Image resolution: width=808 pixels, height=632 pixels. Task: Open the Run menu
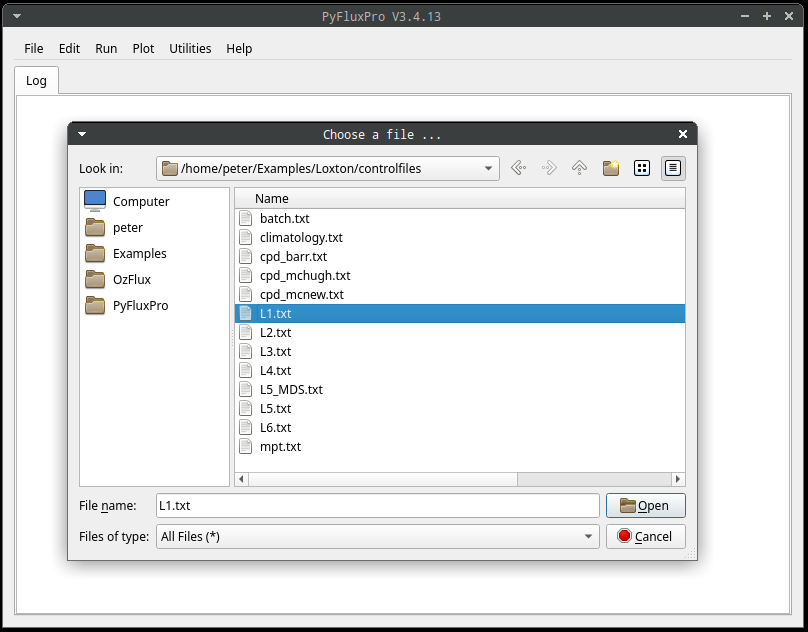(106, 48)
